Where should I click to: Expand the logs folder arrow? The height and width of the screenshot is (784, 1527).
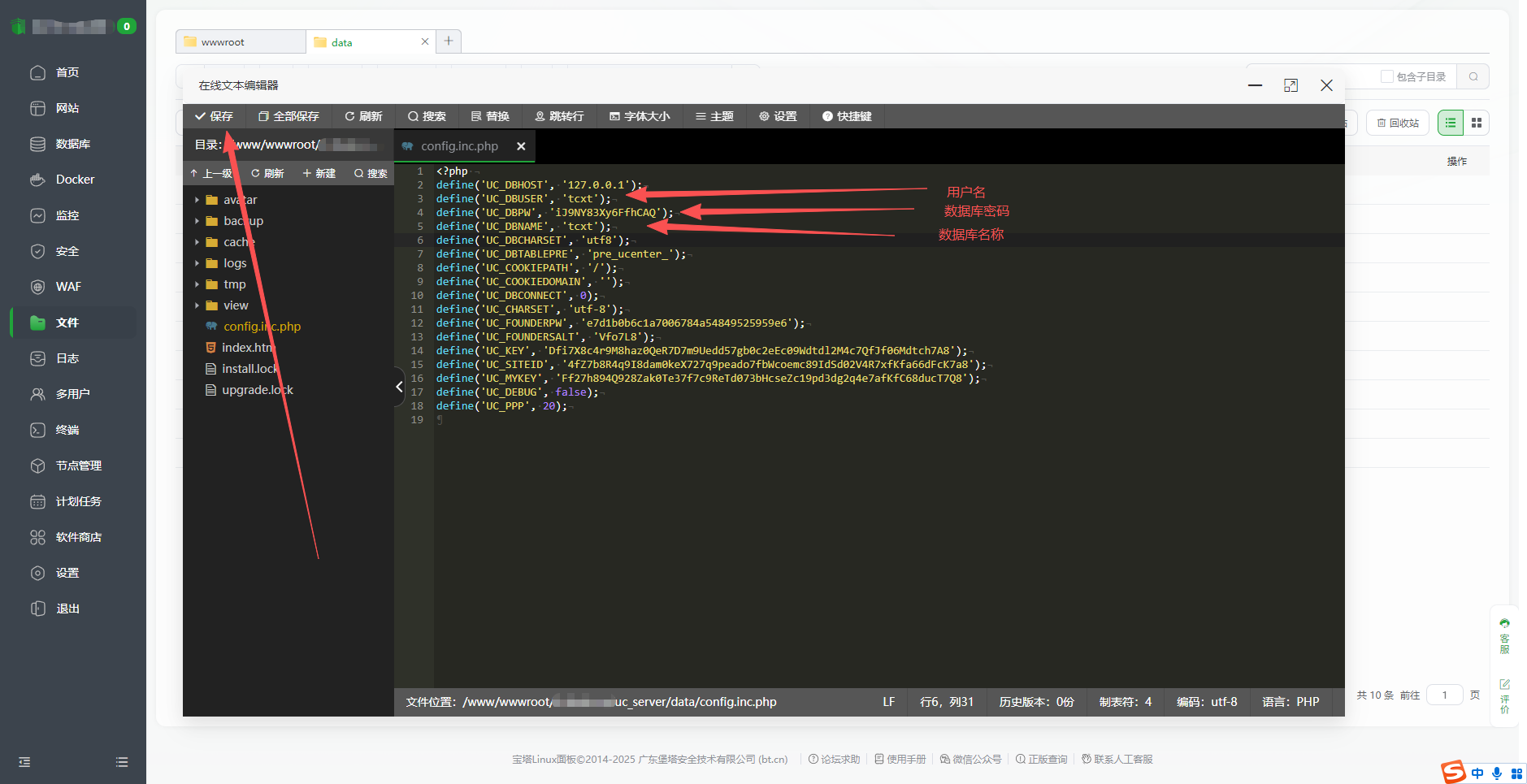(197, 263)
